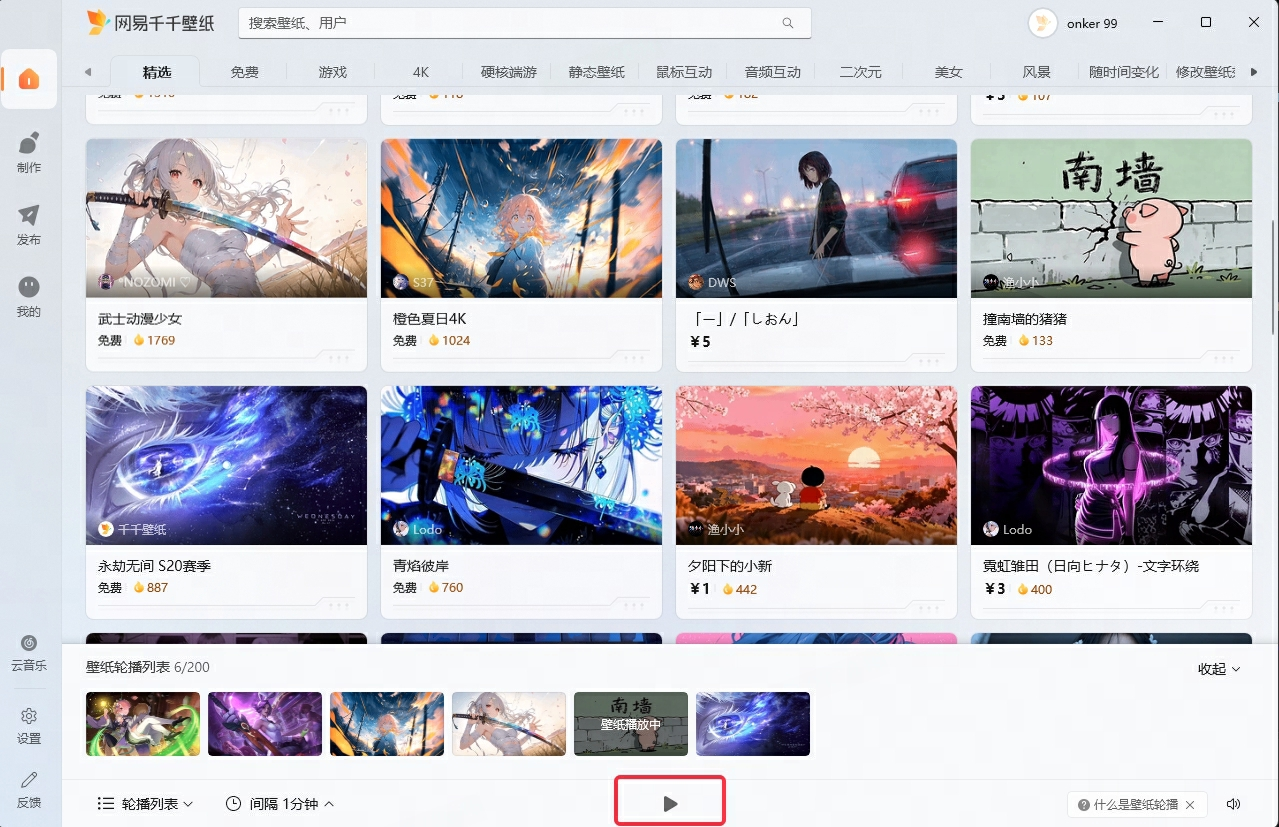Click the search magnifier icon

[x=788, y=23]
